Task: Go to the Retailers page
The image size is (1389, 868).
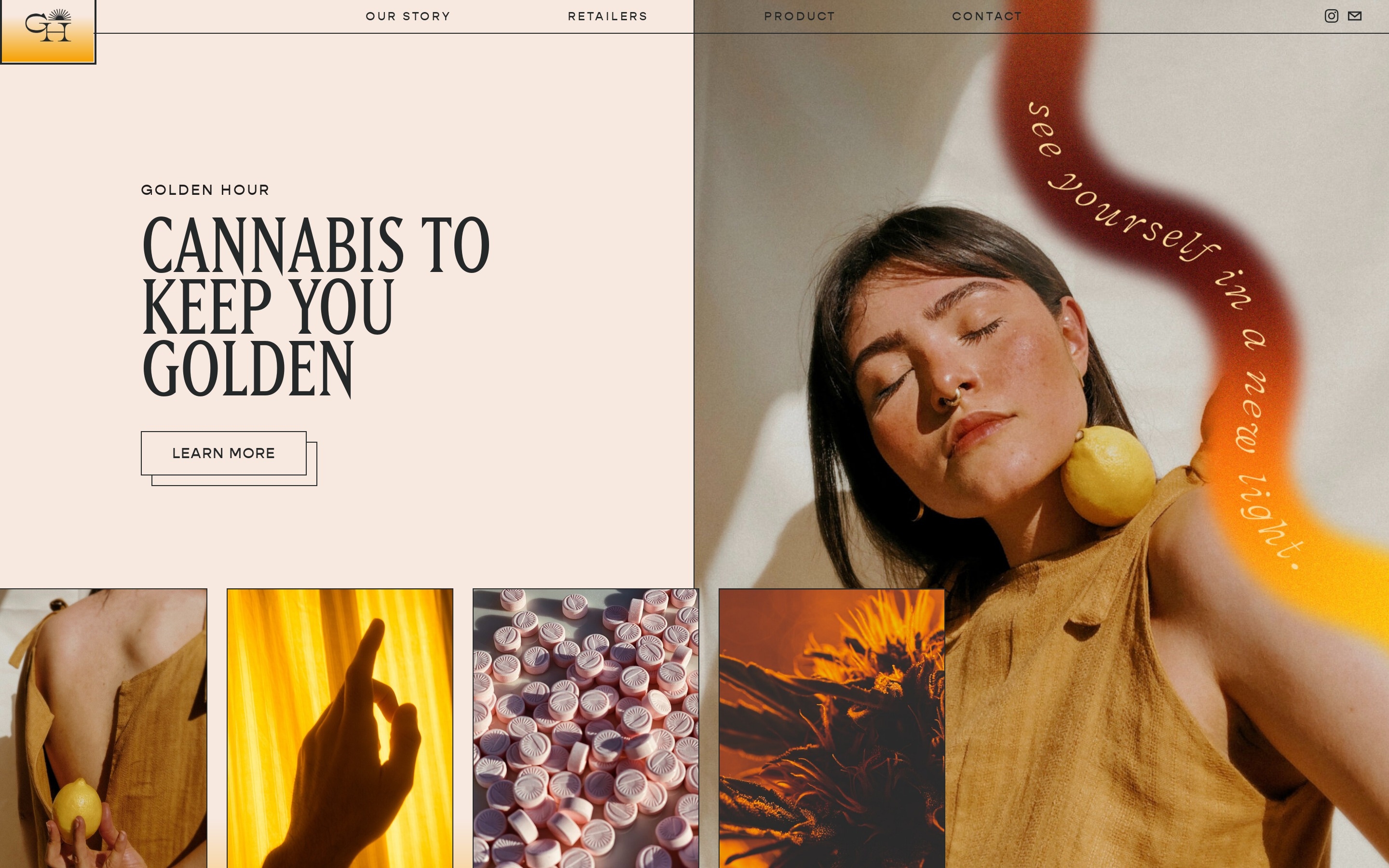Action: pyautogui.click(x=607, y=16)
